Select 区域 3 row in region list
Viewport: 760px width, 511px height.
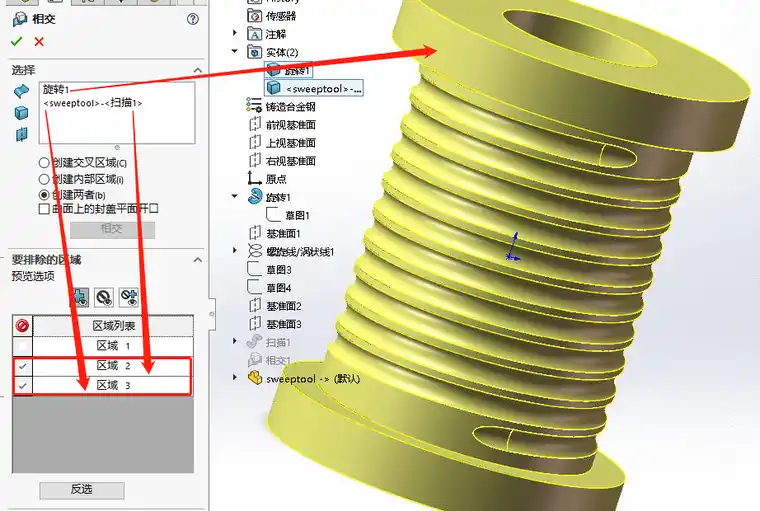113,385
